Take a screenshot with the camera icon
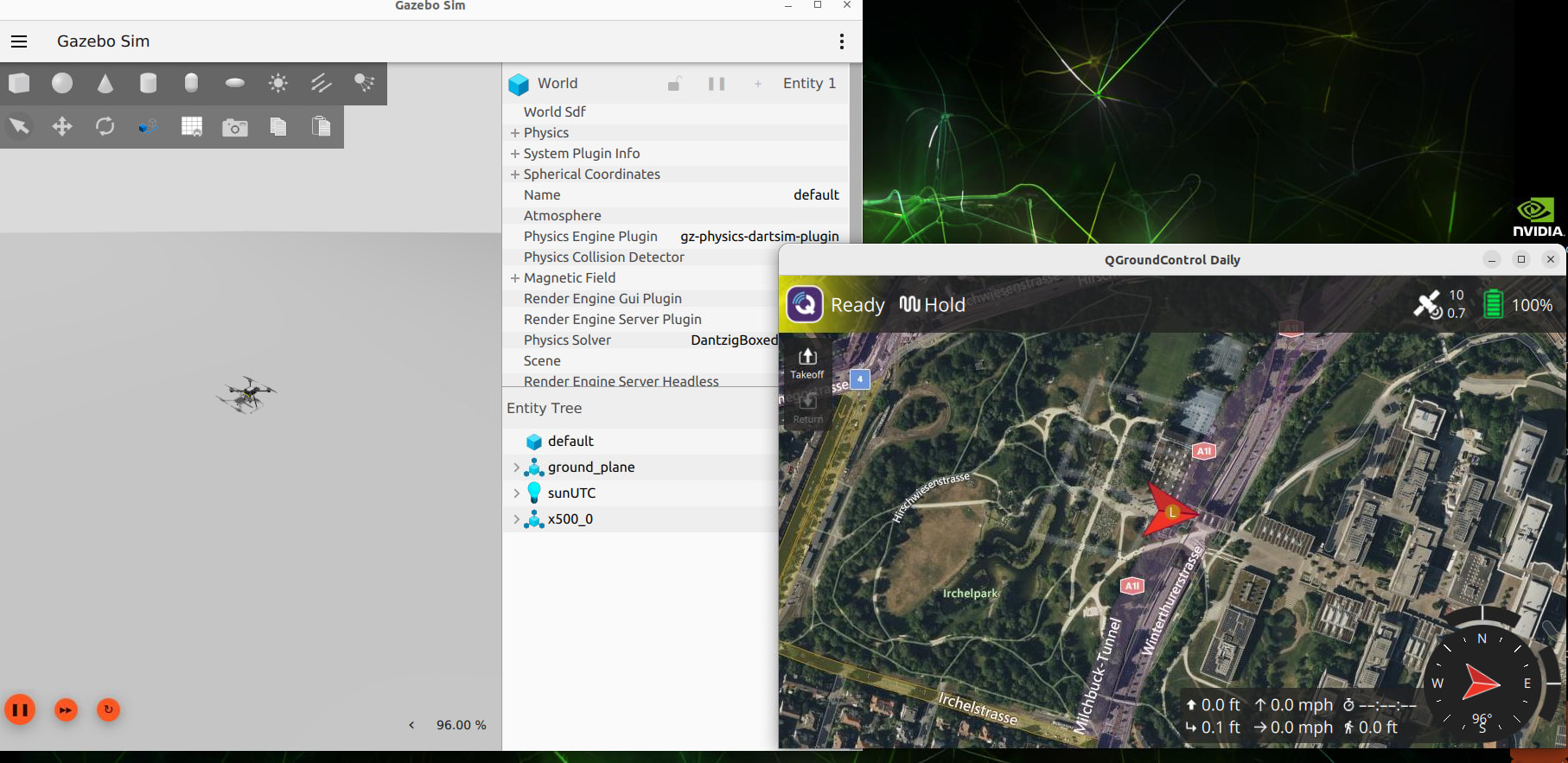The image size is (1568, 763). pos(235,128)
